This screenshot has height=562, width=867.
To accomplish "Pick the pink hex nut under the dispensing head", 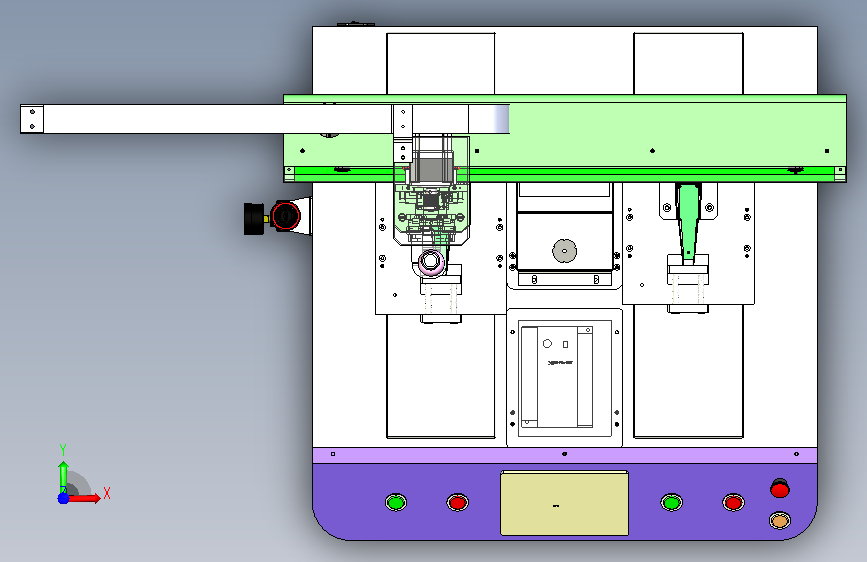I will [x=431, y=261].
